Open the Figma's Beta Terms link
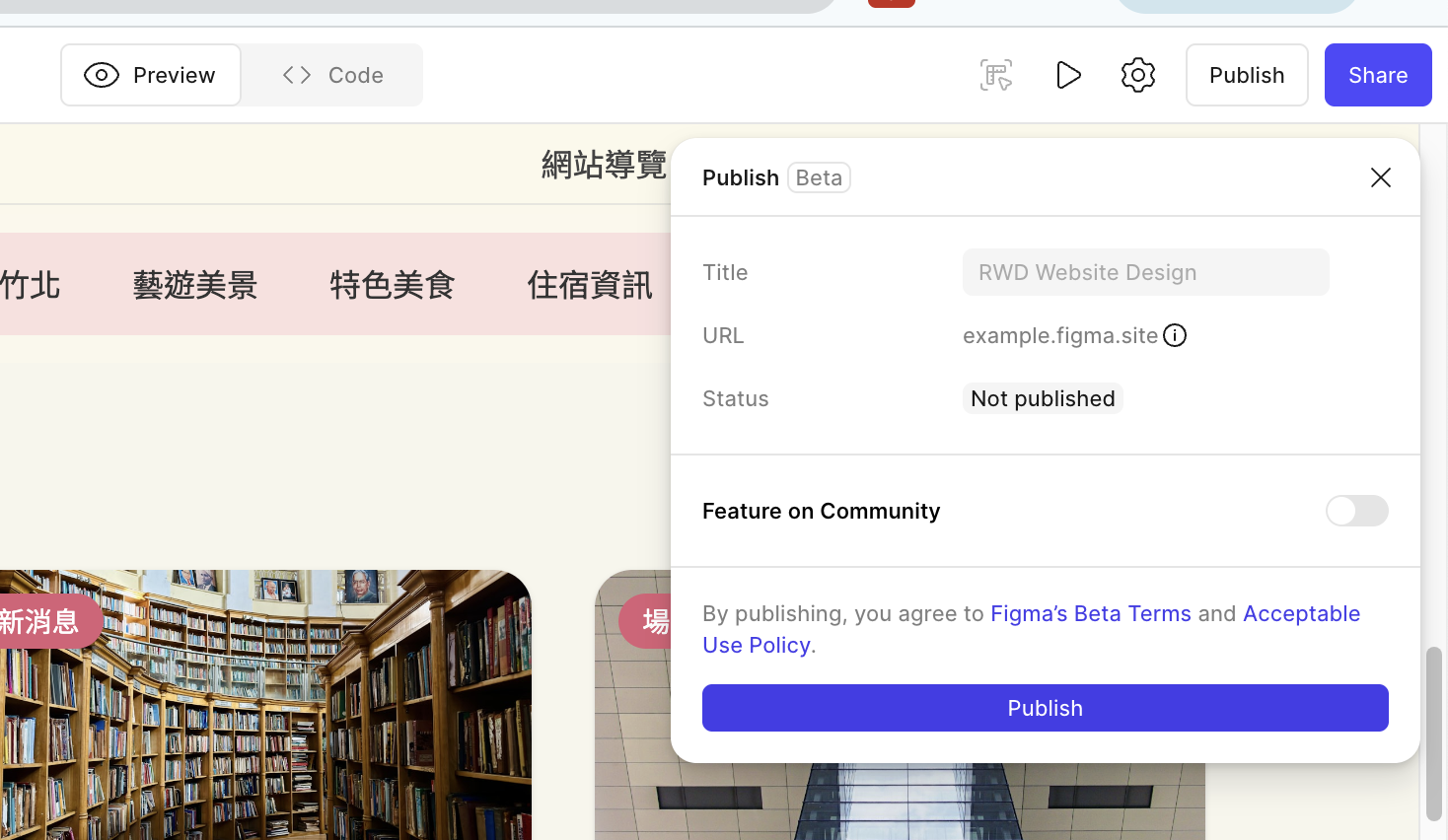 point(1090,613)
